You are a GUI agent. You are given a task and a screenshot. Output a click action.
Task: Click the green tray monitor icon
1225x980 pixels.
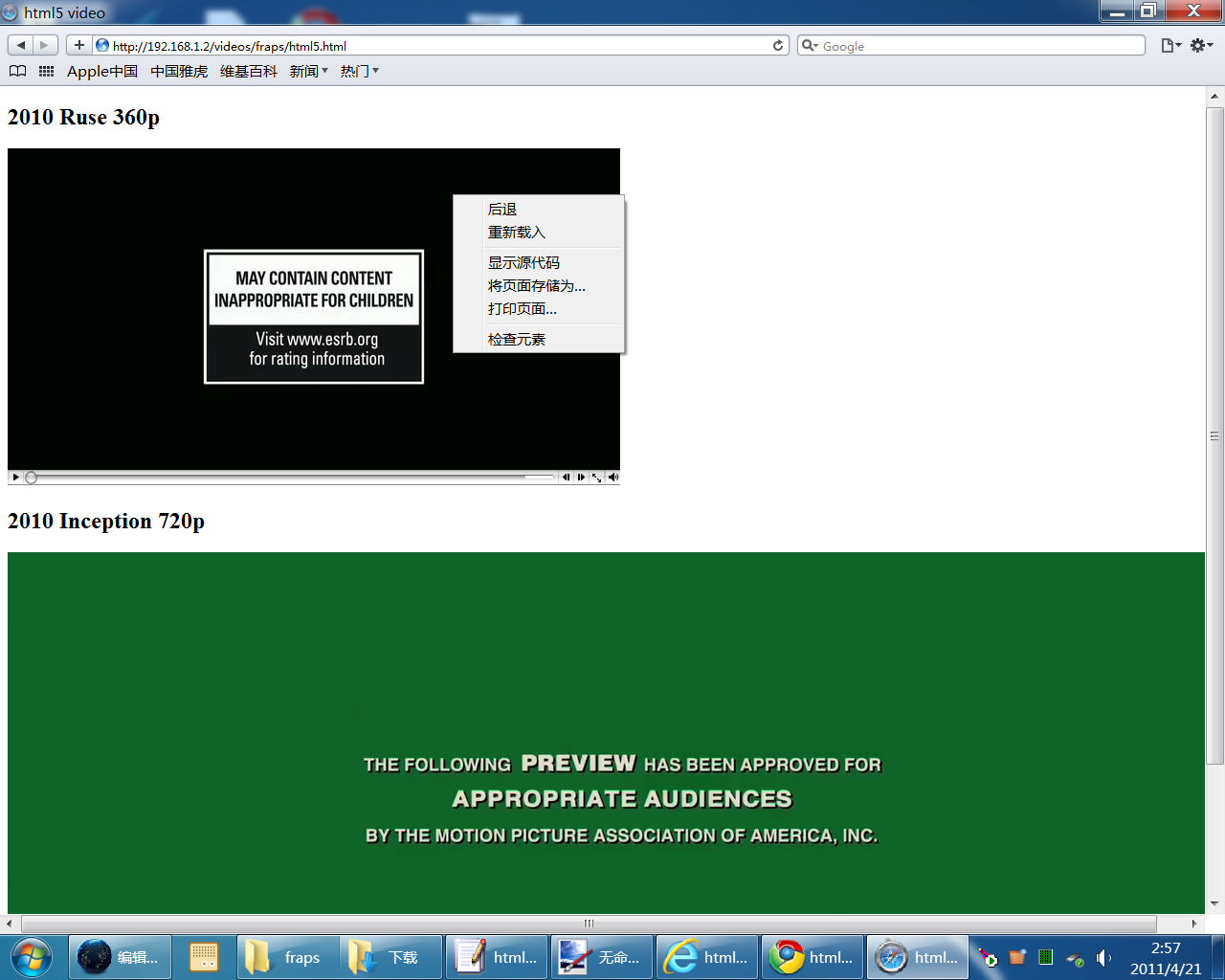1046,957
